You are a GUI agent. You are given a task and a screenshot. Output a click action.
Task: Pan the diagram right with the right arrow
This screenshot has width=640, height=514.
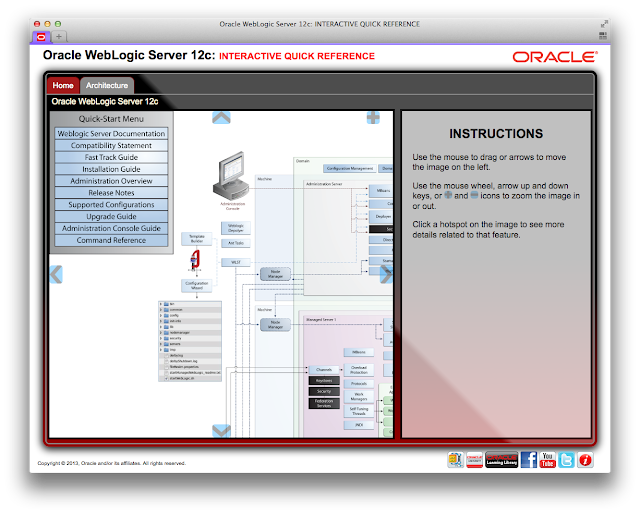click(386, 274)
